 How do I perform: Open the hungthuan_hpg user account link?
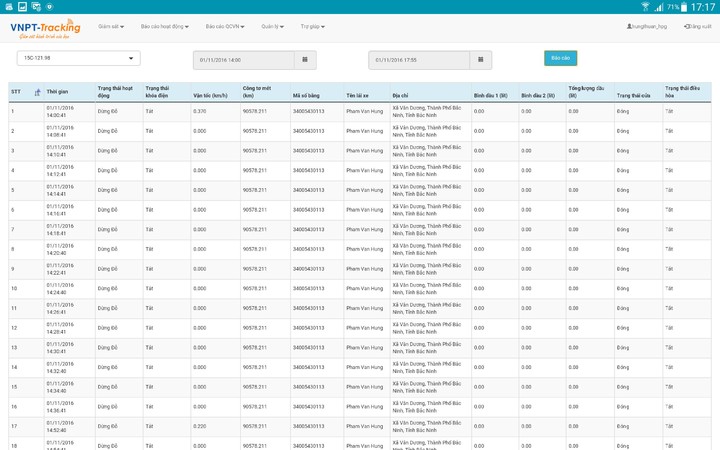647,27
